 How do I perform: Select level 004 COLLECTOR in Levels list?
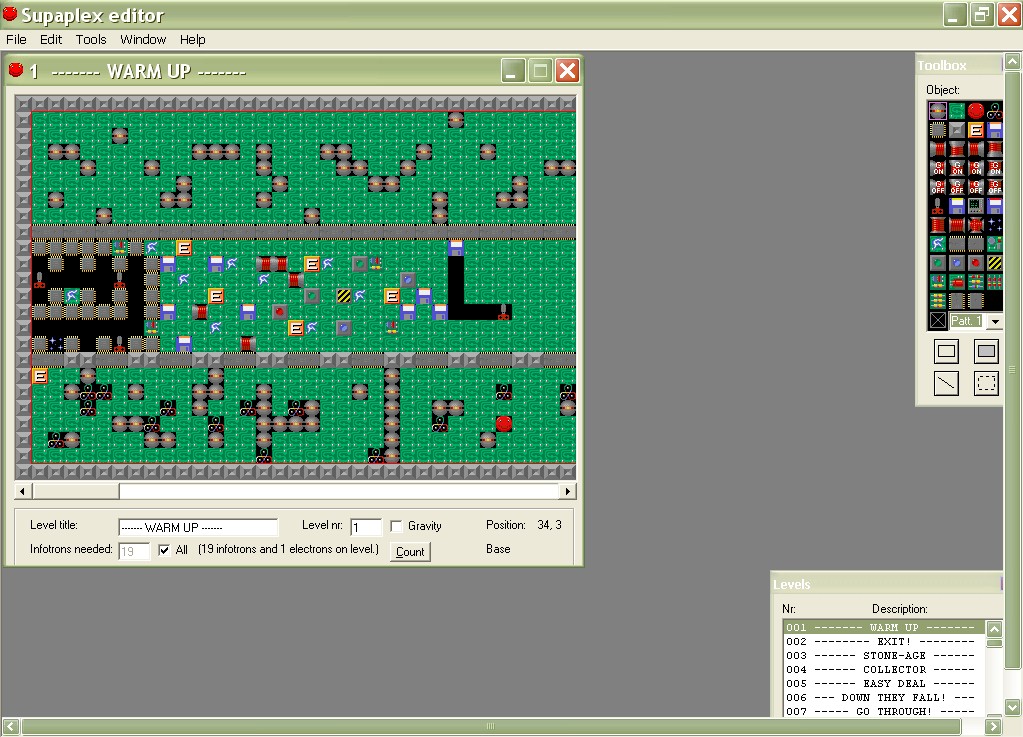(x=883, y=670)
